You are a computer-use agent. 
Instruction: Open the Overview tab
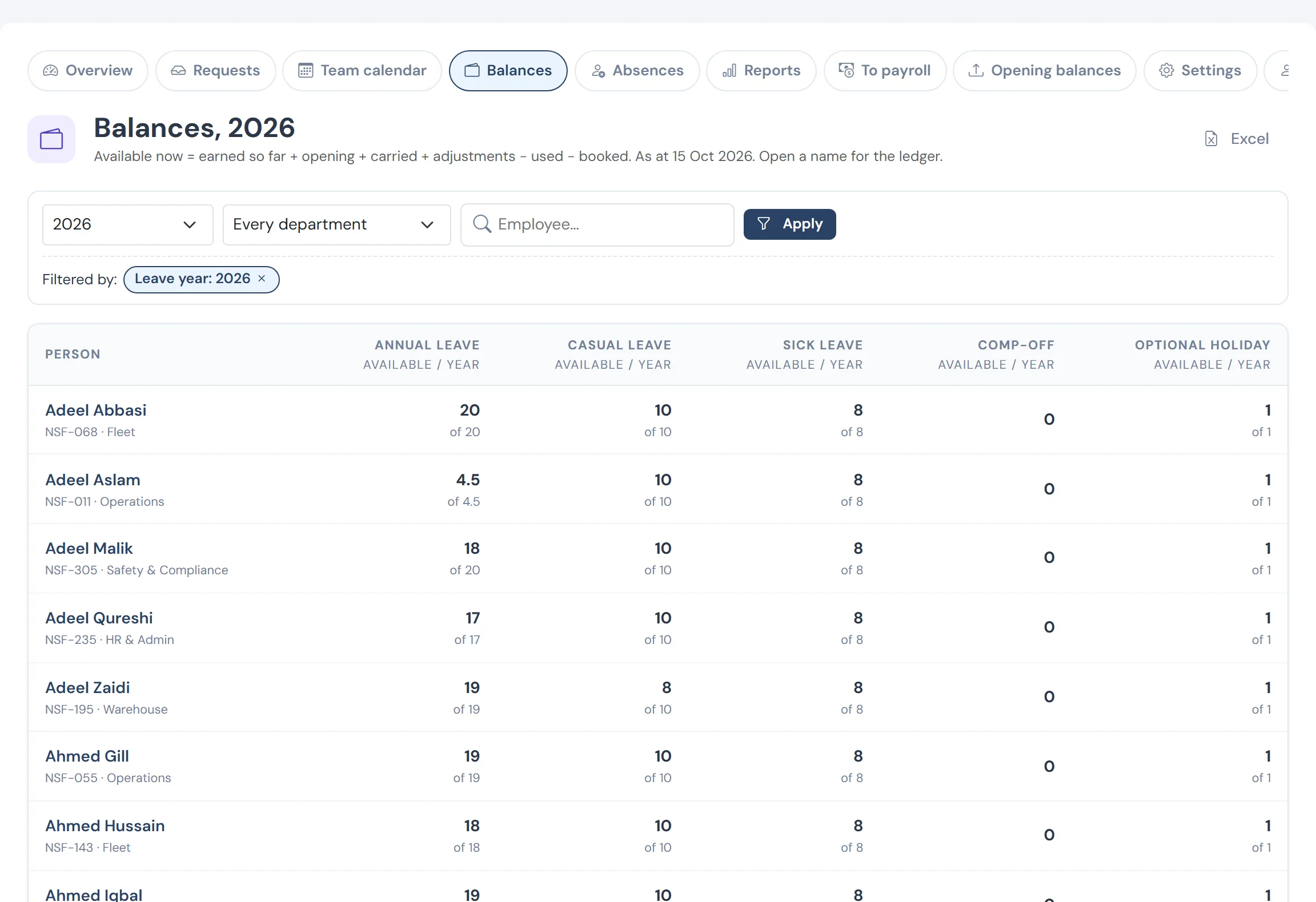[x=88, y=71]
